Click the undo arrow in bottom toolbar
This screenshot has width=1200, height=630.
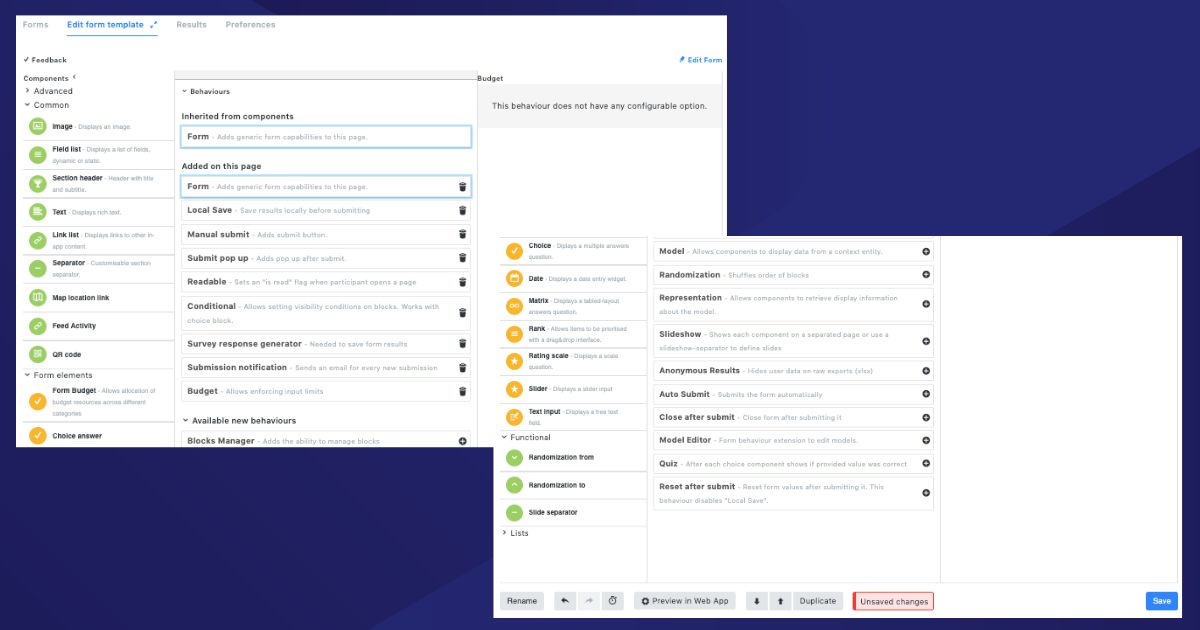[x=565, y=601]
